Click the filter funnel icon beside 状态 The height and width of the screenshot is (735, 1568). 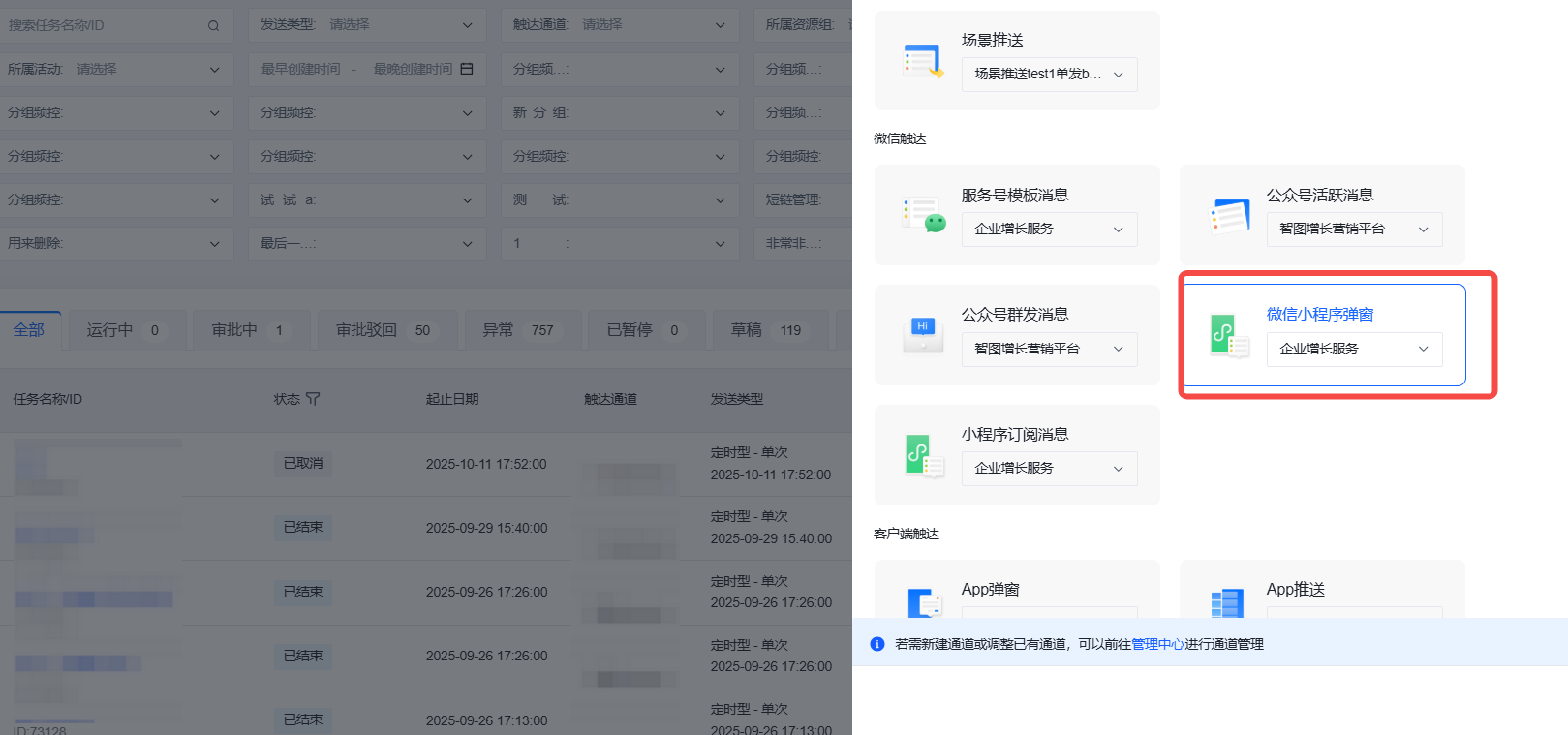coord(313,399)
